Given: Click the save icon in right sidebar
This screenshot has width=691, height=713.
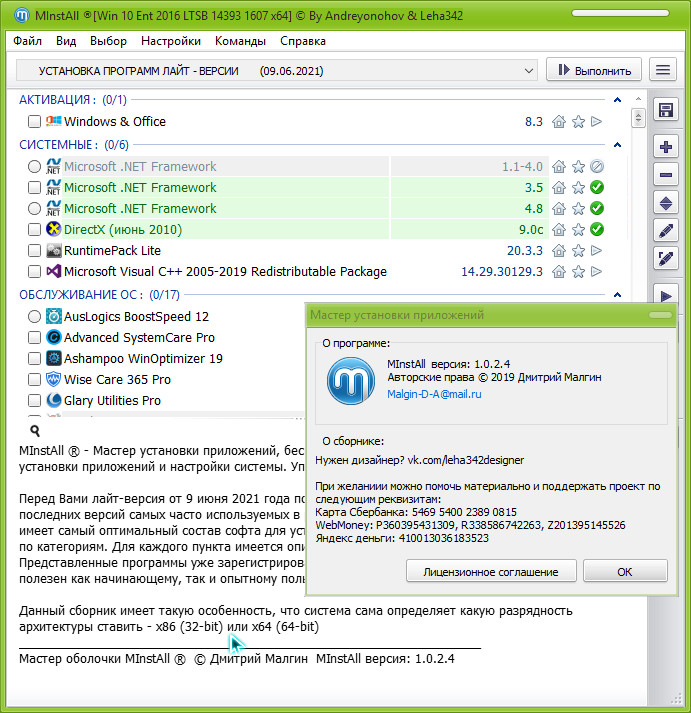Looking at the screenshot, I should [x=666, y=111].
